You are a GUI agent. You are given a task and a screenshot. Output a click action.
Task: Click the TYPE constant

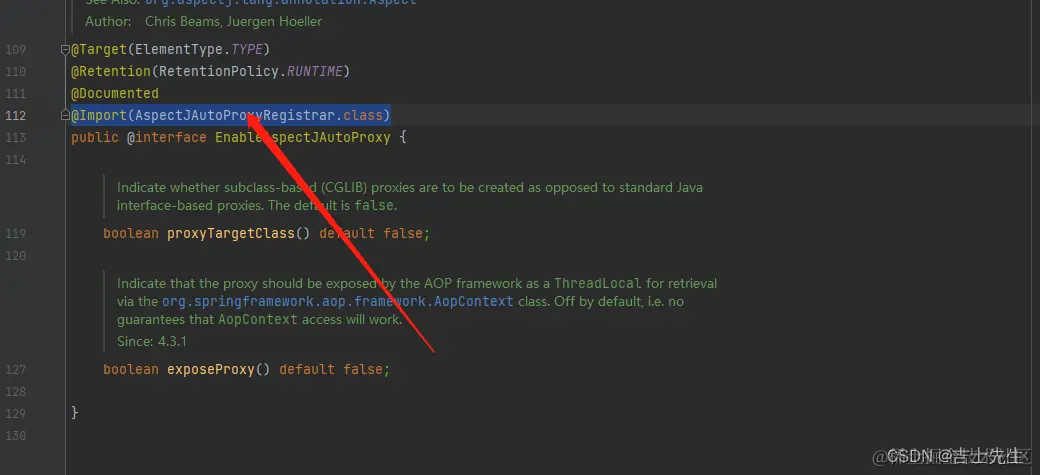pyautogui.click(x=247, y=50)
